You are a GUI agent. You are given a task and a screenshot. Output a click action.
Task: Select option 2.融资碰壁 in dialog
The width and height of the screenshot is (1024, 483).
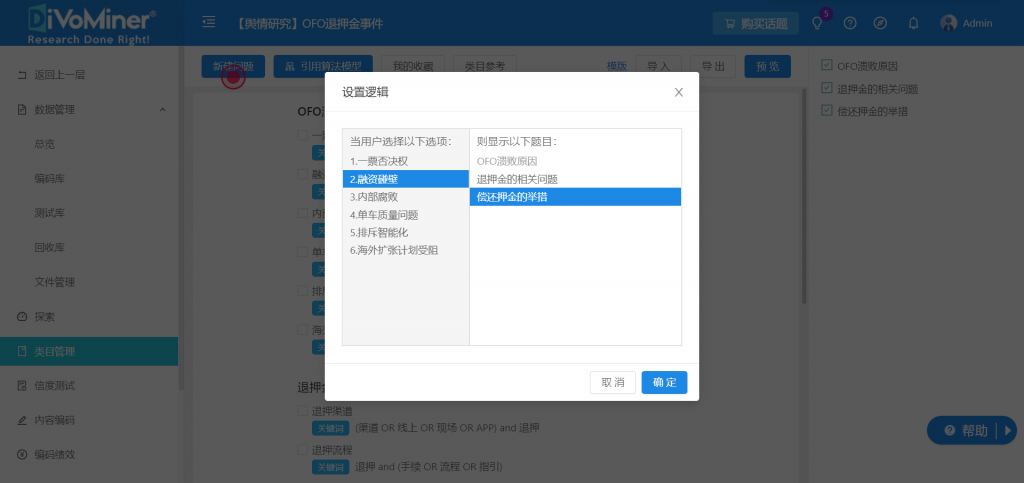[406, 179]
